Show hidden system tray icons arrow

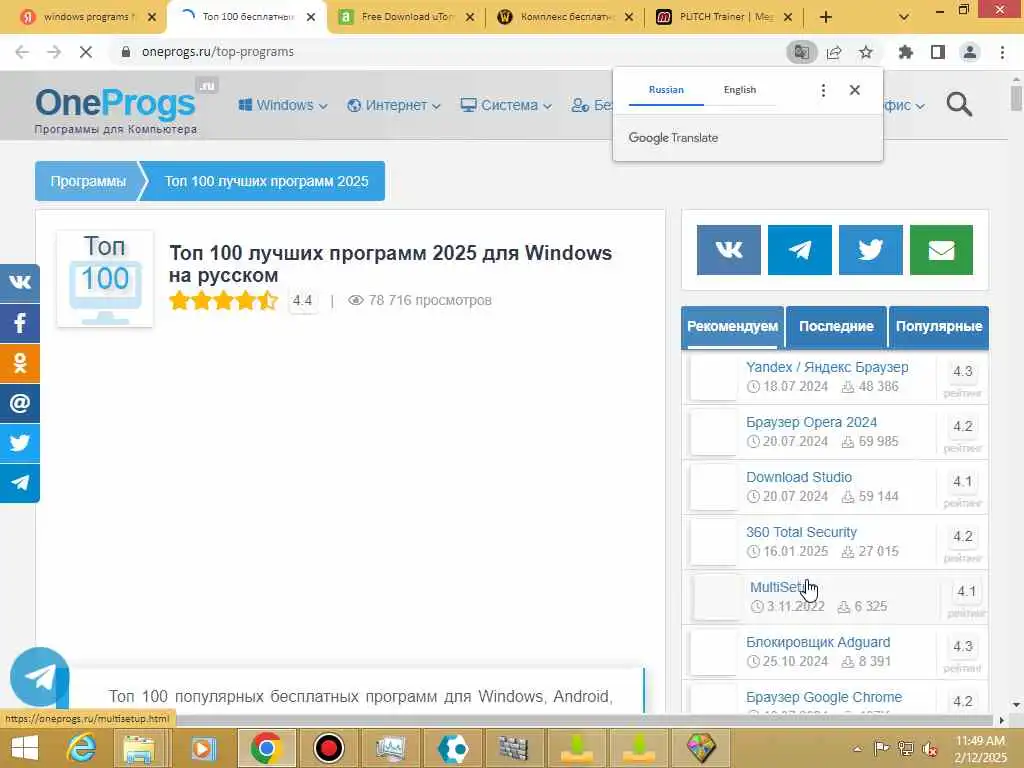(857, 748)
